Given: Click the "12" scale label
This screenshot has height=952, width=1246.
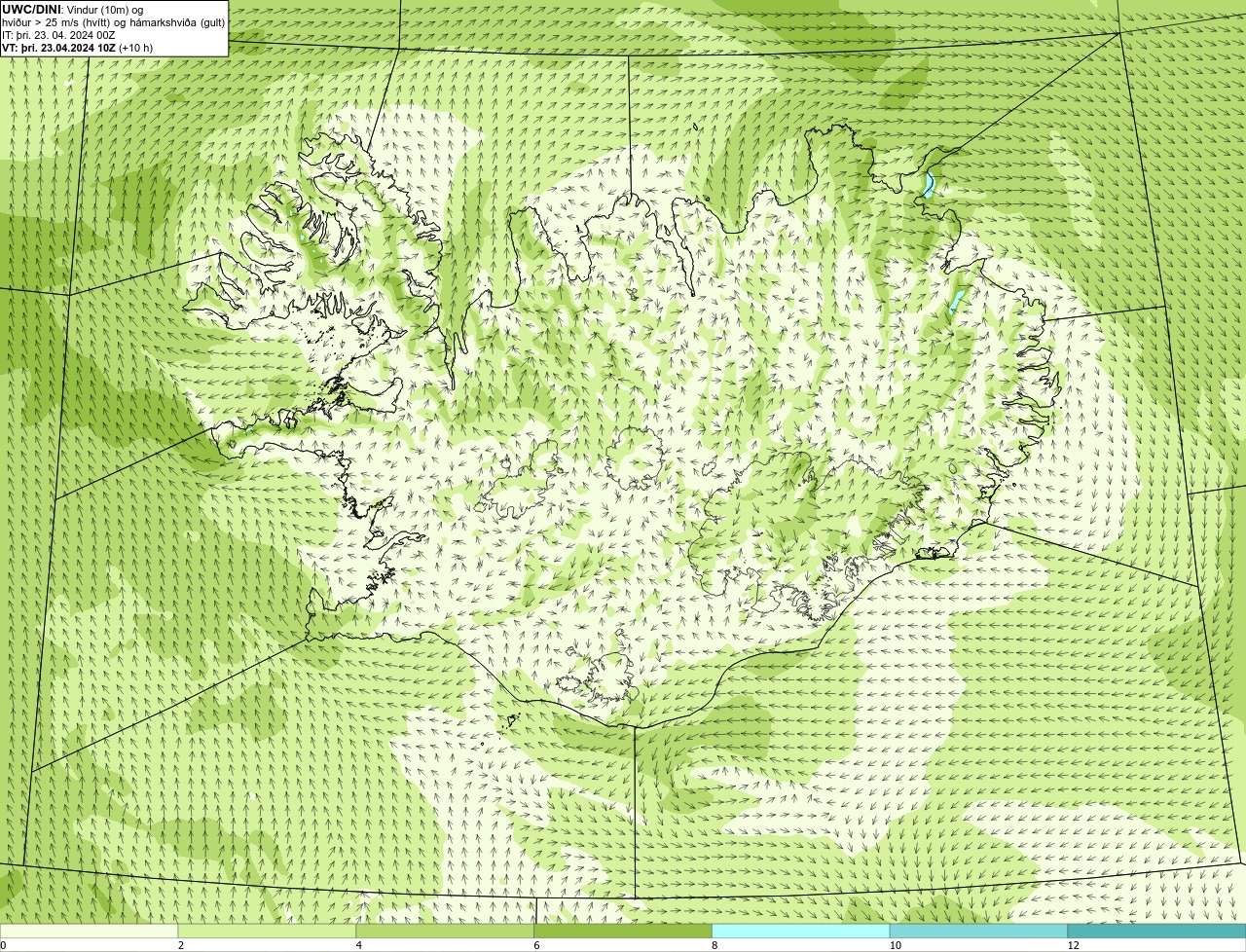Looking at the screenshot, I should pos(1073,945).
